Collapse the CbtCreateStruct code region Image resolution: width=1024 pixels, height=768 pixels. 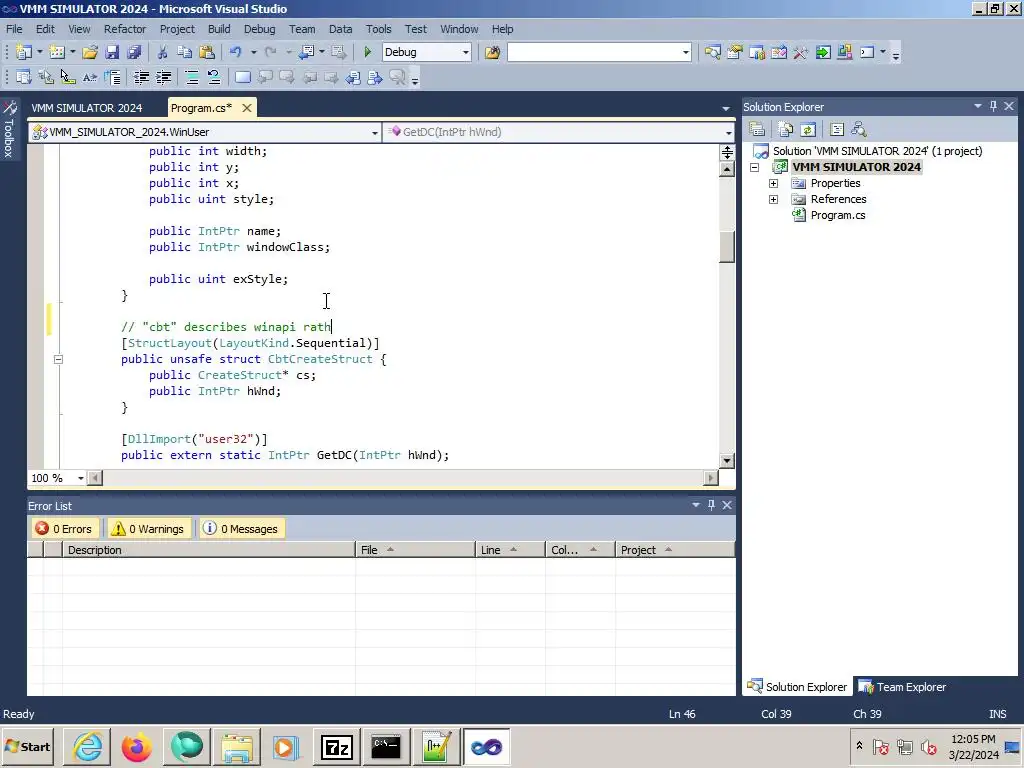pyautogui.click(x=58, y=359)
